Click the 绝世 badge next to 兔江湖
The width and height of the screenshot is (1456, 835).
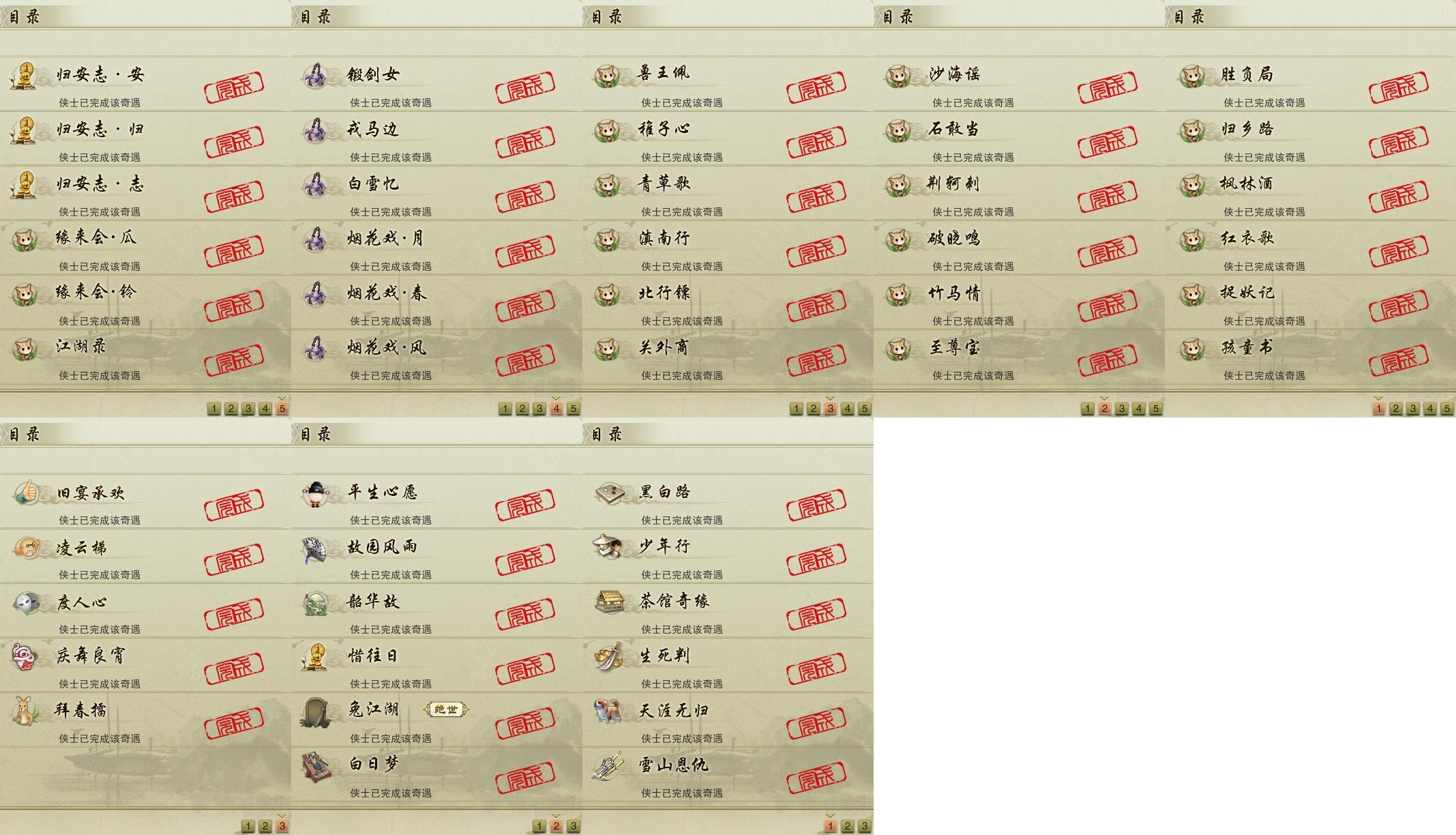click(446, 709)
